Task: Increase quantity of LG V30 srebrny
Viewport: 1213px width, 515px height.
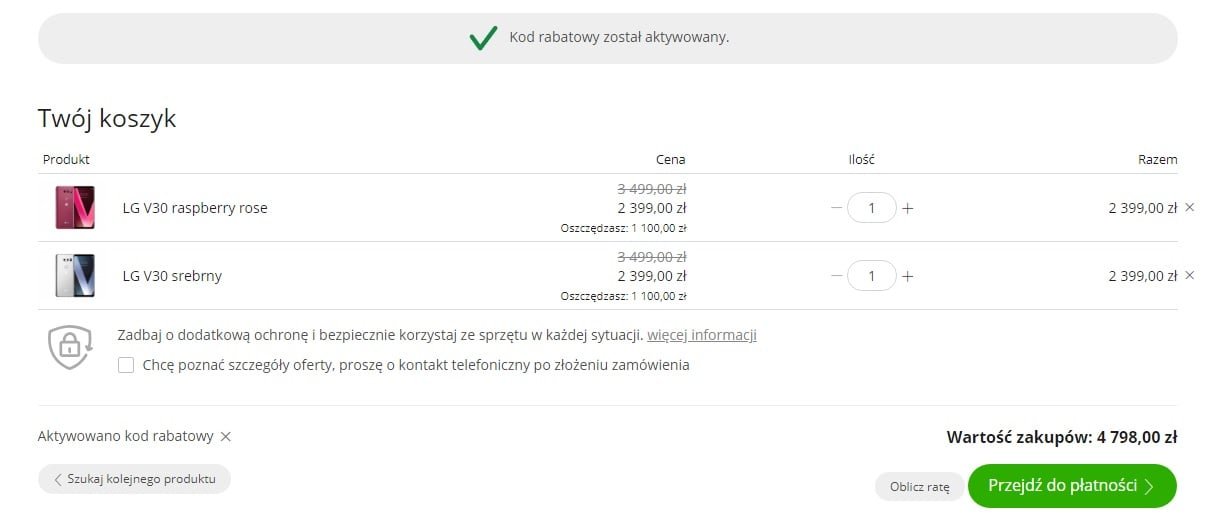Action: click(907, 276)
